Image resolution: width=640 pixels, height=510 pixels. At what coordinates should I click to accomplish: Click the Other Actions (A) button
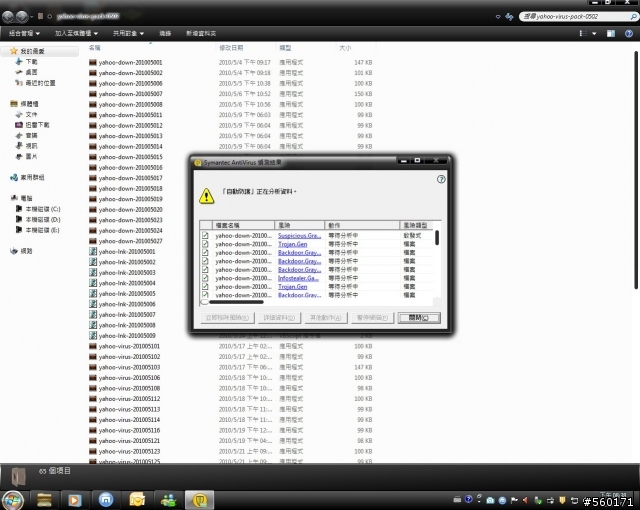(326, 317)
